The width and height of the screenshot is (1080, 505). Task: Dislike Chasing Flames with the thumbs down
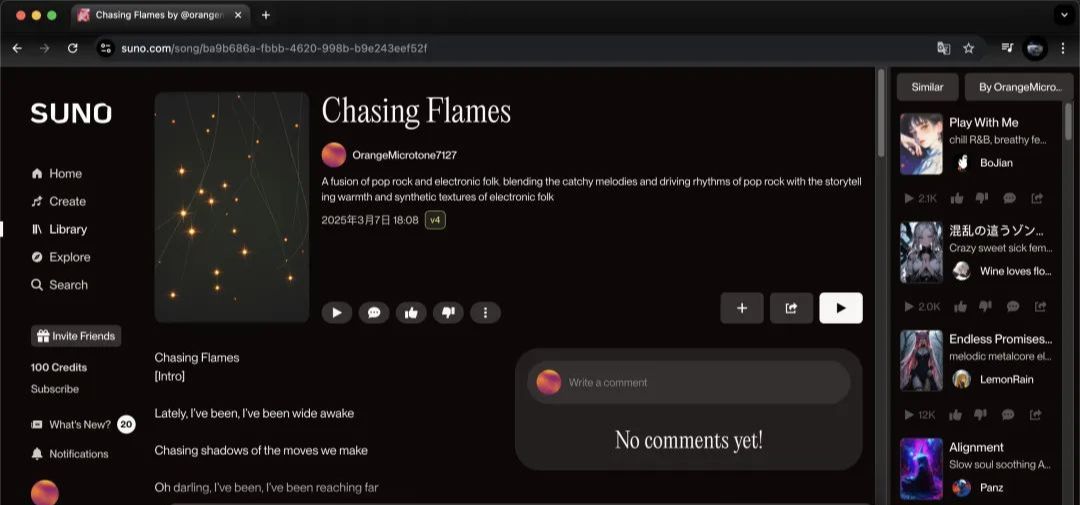tap(448, 312)
